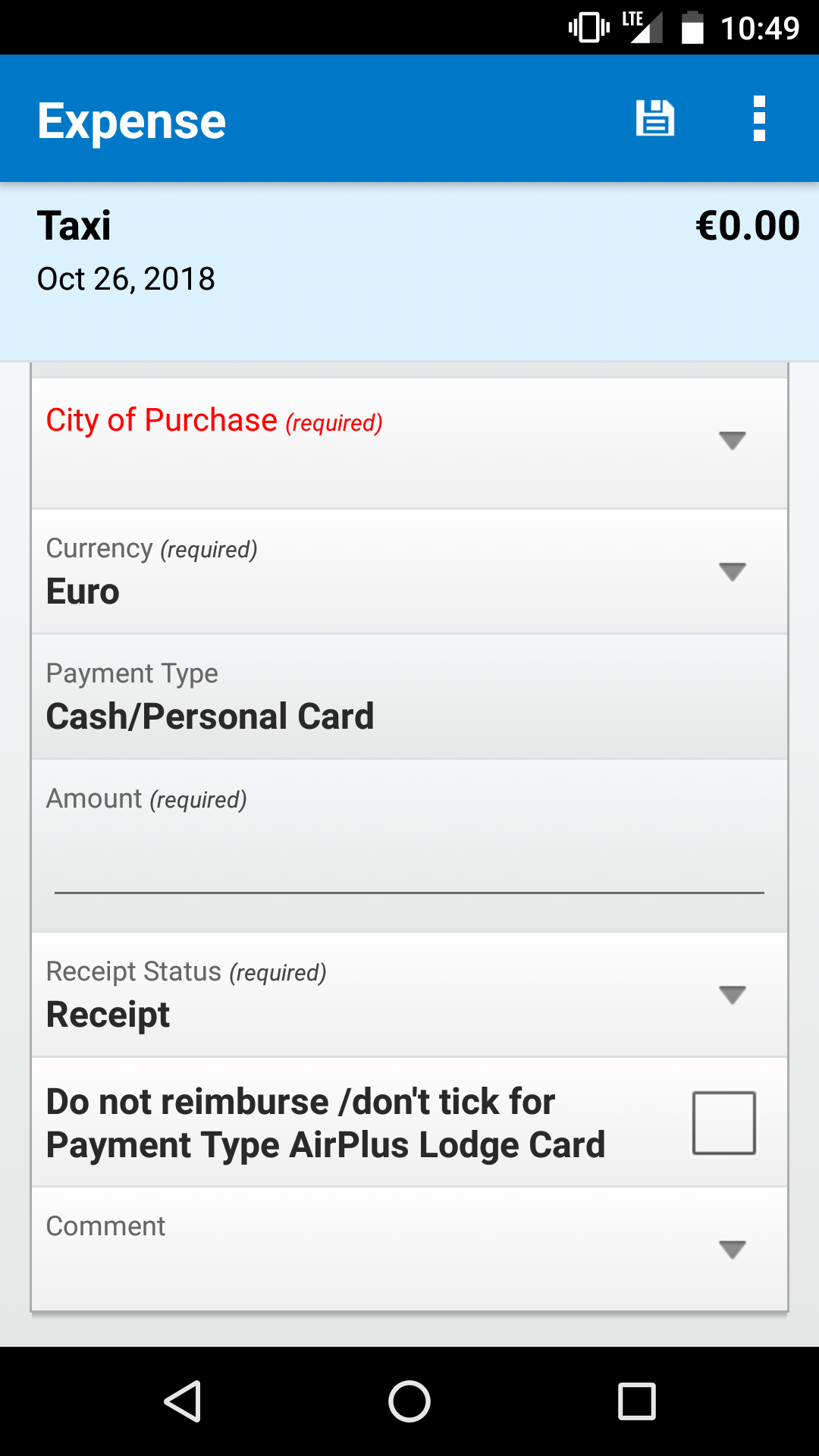Tick the Do not reimburse checkbox
Viewport: 819px width, 1456px height.
[x=723, y=1123]
